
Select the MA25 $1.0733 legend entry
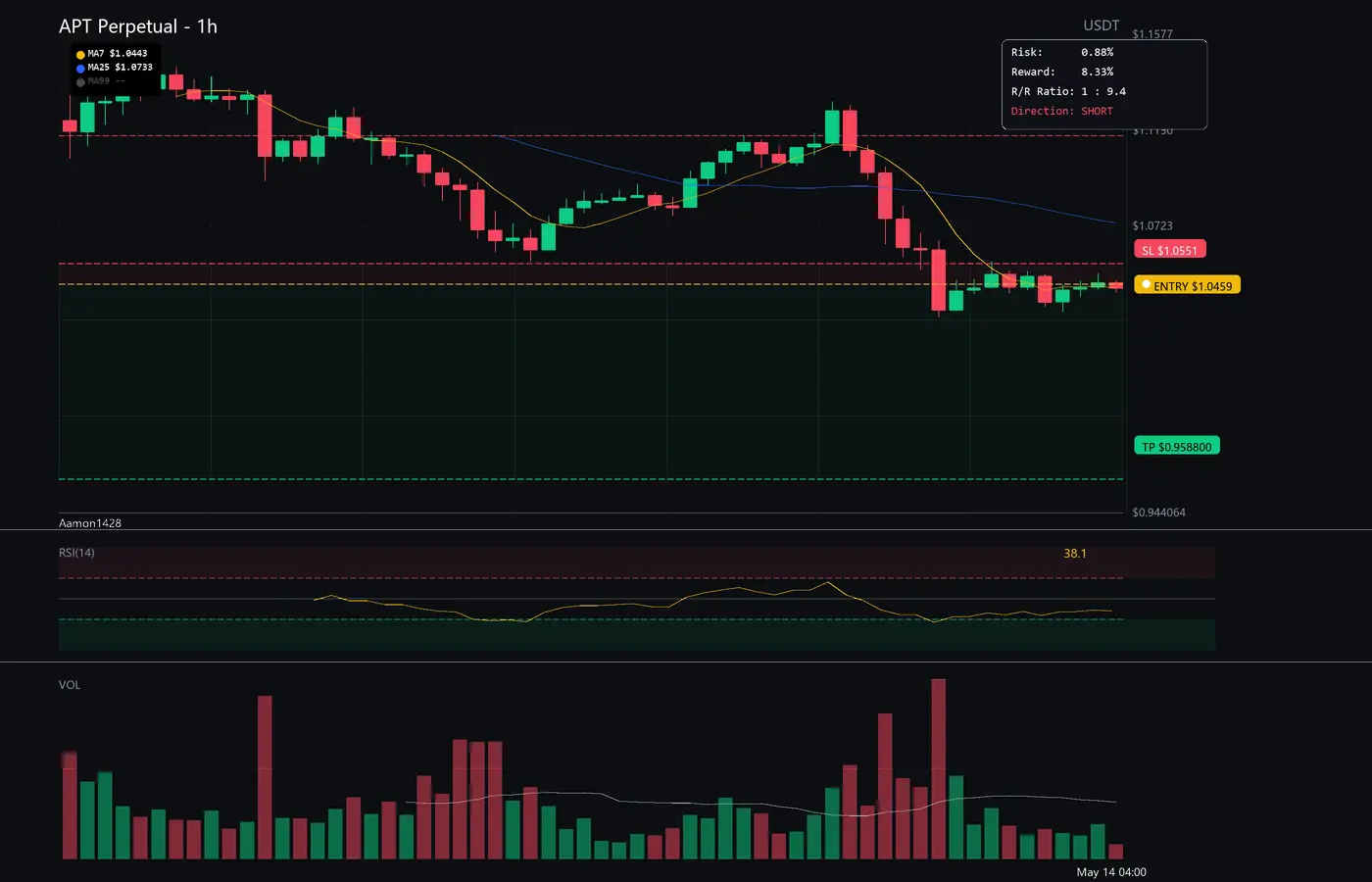pos(114,68)
